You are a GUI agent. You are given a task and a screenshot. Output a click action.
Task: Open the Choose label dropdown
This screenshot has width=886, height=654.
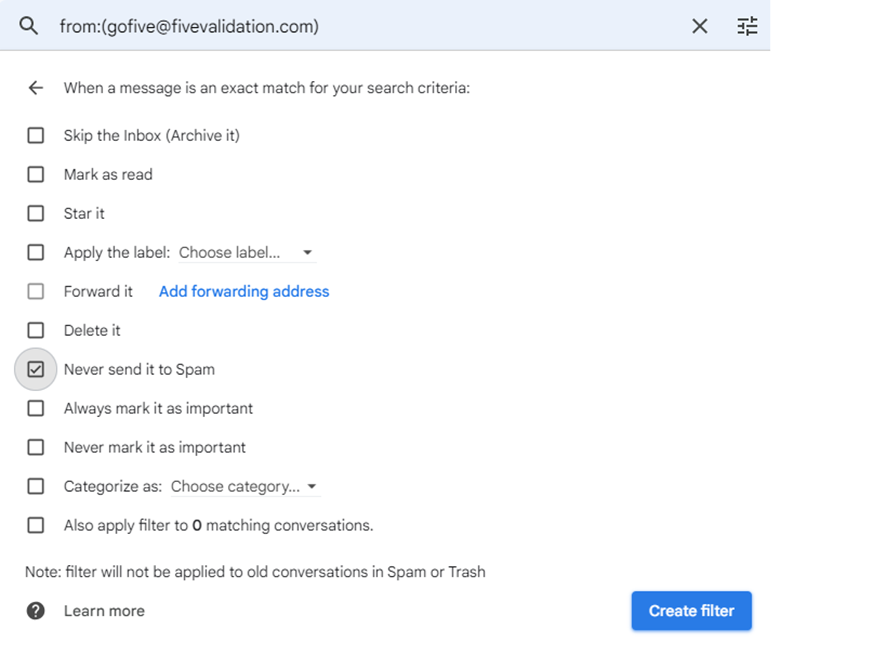tap(246, 253)
